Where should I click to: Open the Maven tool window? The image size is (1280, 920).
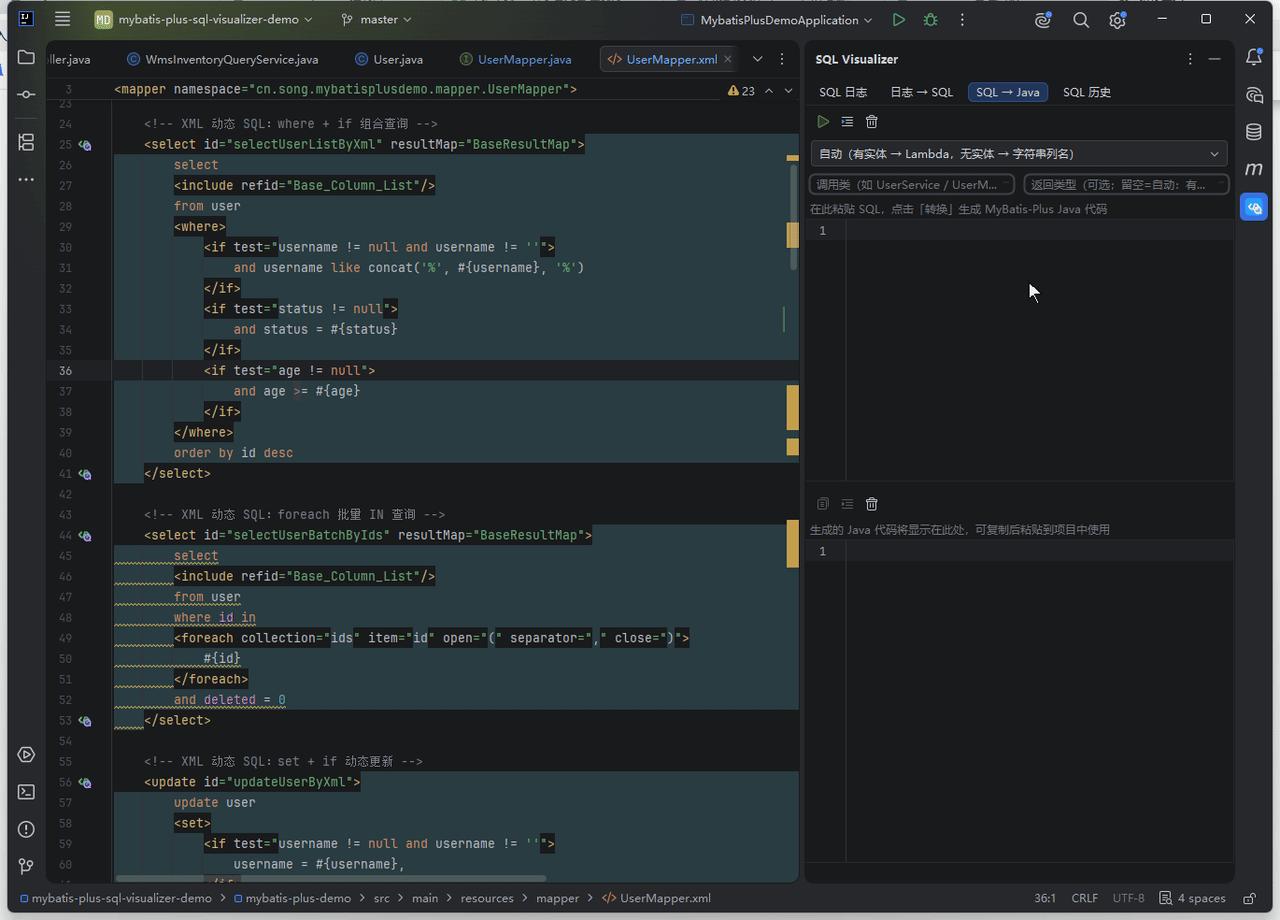(1254, 169)
